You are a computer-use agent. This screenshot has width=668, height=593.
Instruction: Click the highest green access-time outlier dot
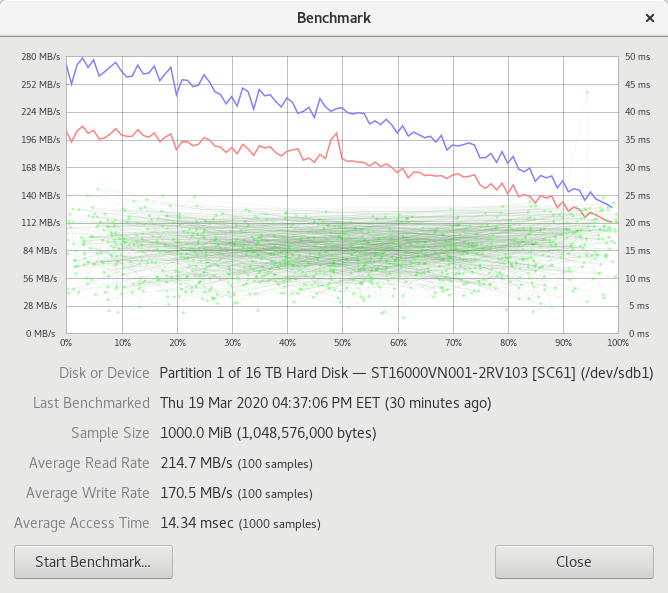587,92
